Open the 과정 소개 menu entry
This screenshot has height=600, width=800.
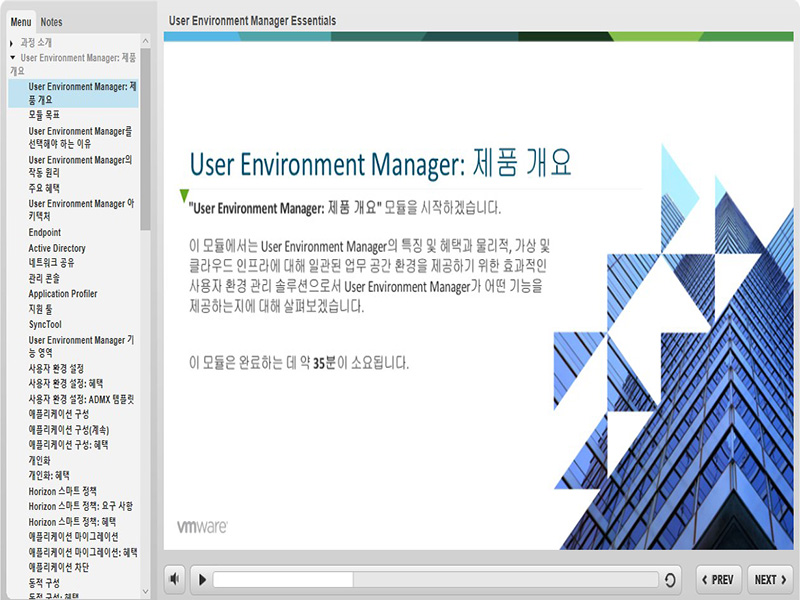(36, 42)
